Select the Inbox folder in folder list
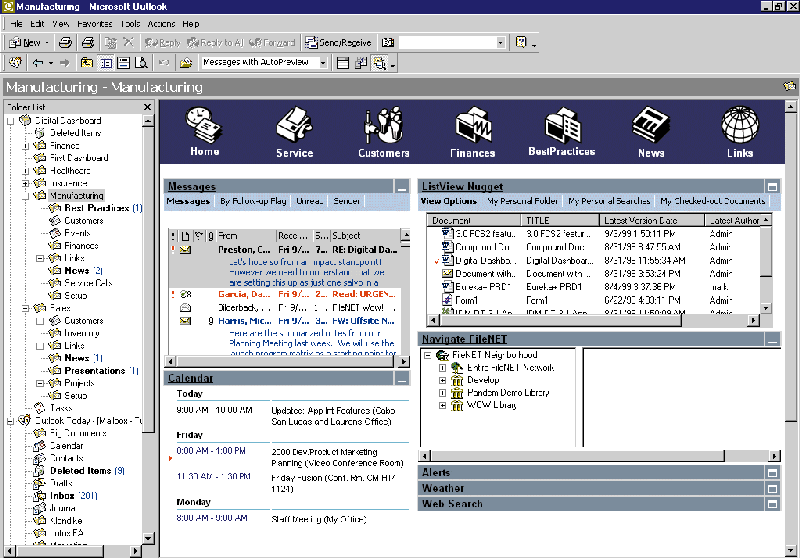Screen dimensions: 800x558 point(63,496)
